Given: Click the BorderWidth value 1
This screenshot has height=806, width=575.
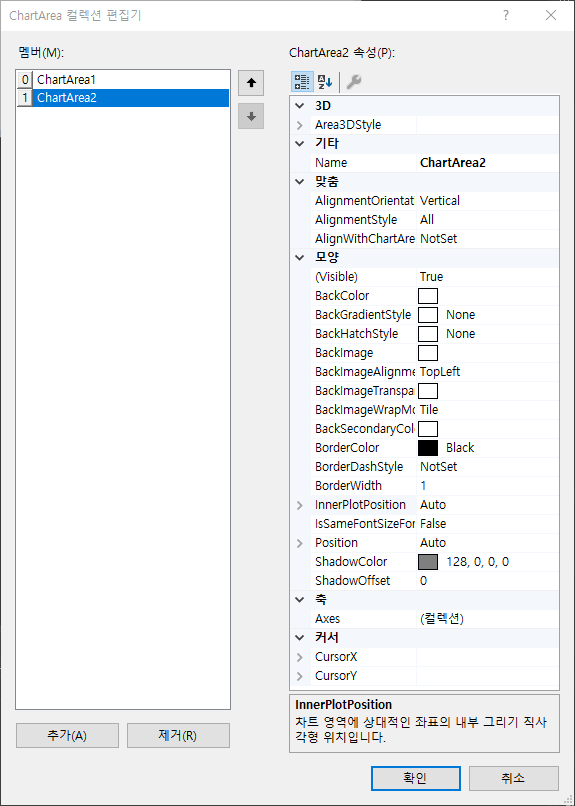Looking at the screenshot, I should (x=423, y=486).
